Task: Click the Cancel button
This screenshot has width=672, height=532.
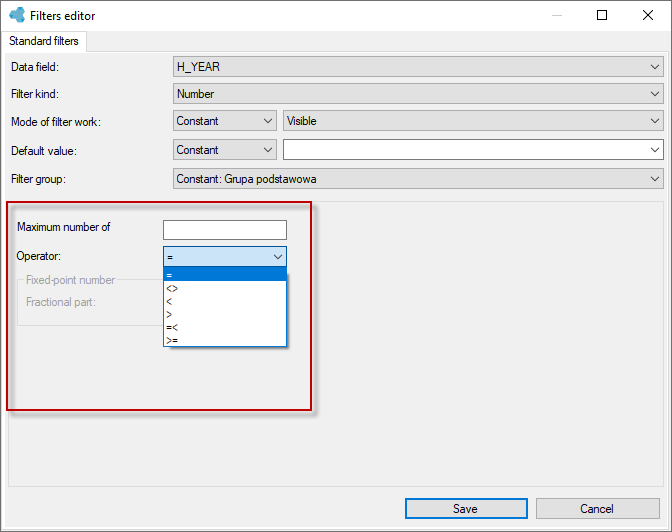Action: (x=597, y=508)
